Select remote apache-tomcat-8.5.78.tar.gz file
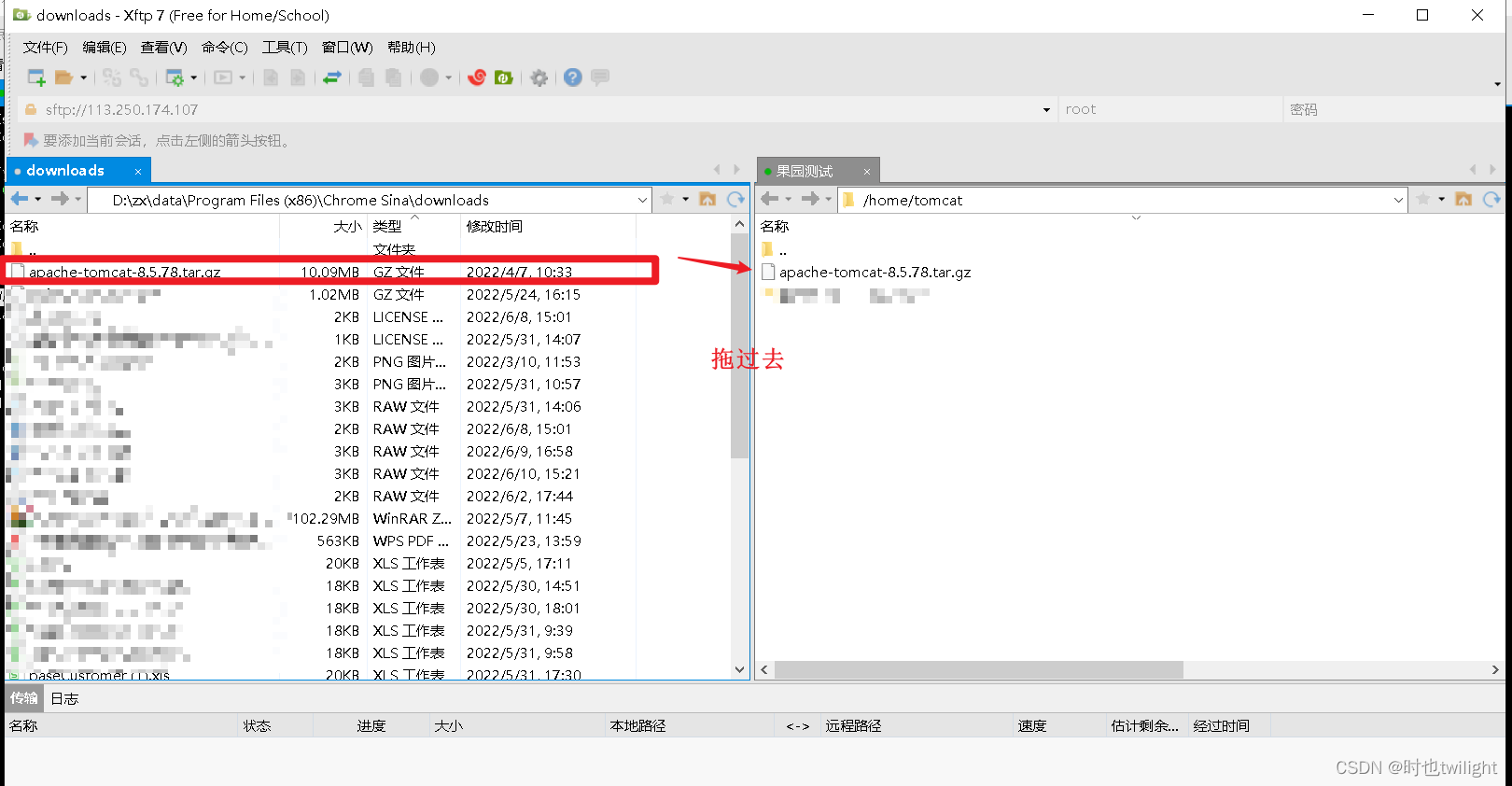 (875, 273)
